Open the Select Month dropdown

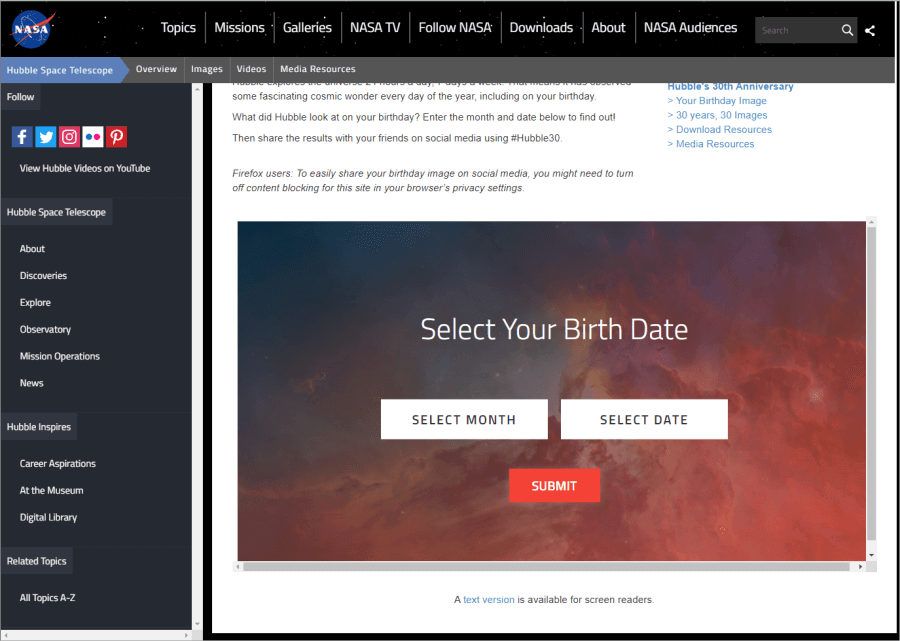point(464,420)
